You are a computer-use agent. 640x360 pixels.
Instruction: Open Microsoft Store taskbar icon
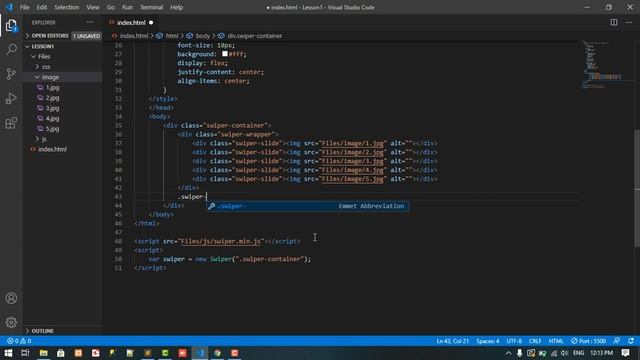[x=60, y=353]
